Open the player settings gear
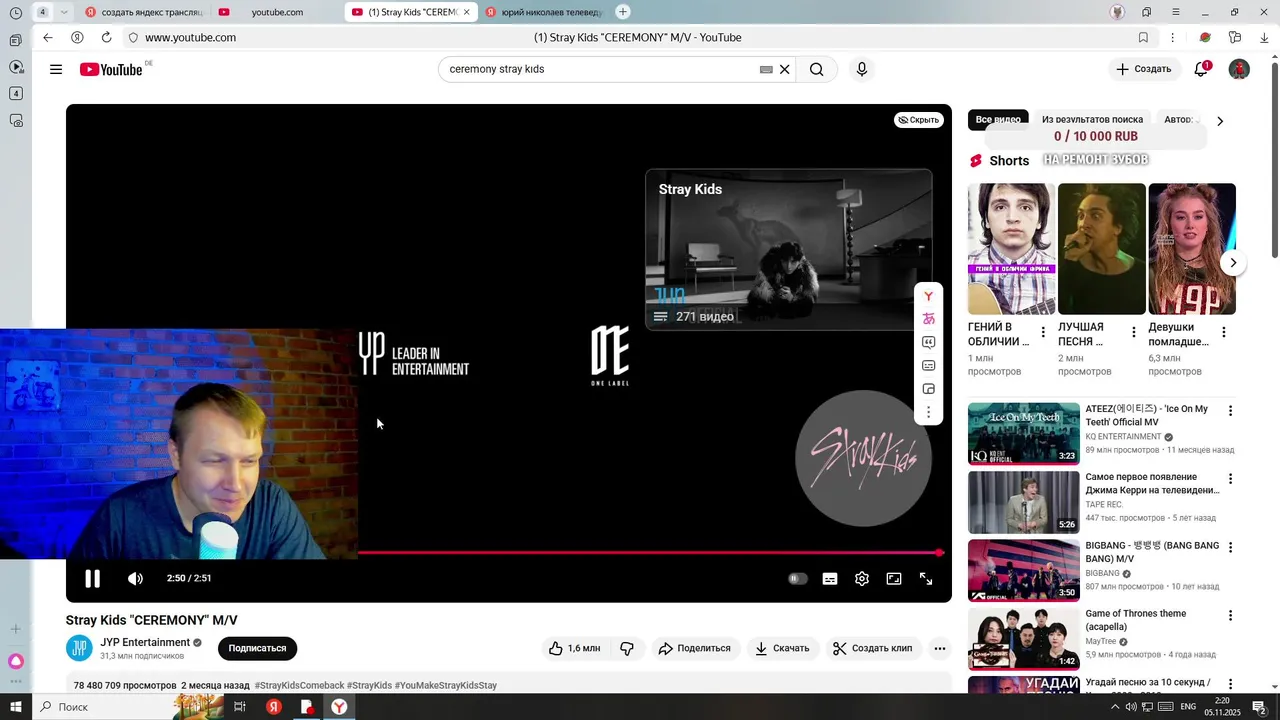The width and height of the screenshot is (1280, 720). [862, 578]
